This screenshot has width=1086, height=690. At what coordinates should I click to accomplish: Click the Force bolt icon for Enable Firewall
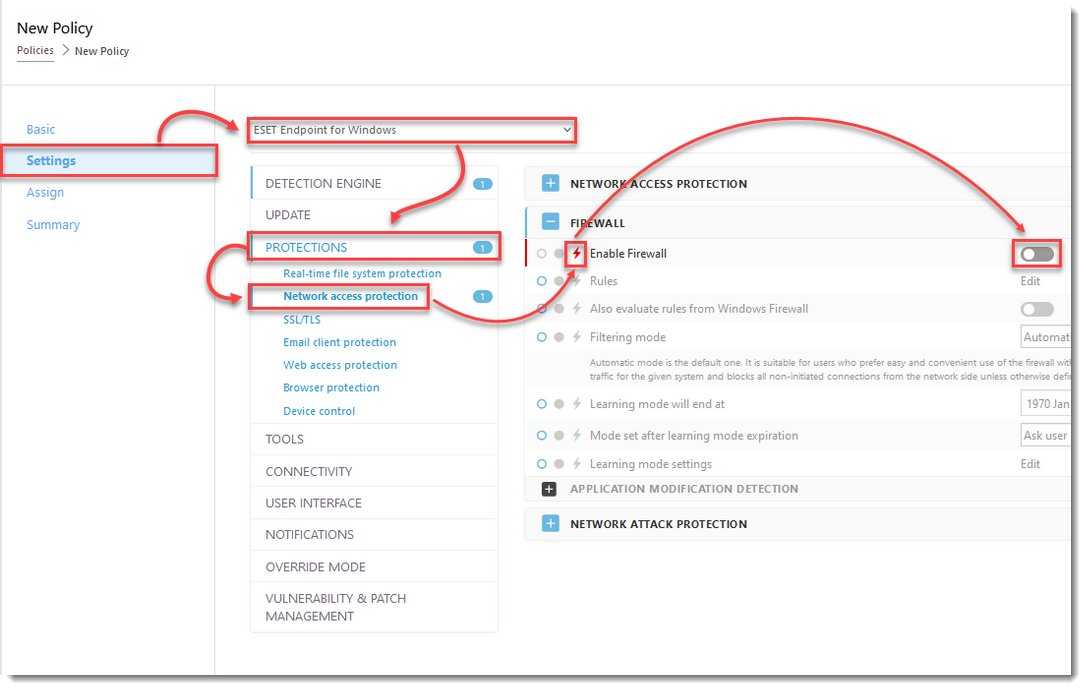point(576,254)
